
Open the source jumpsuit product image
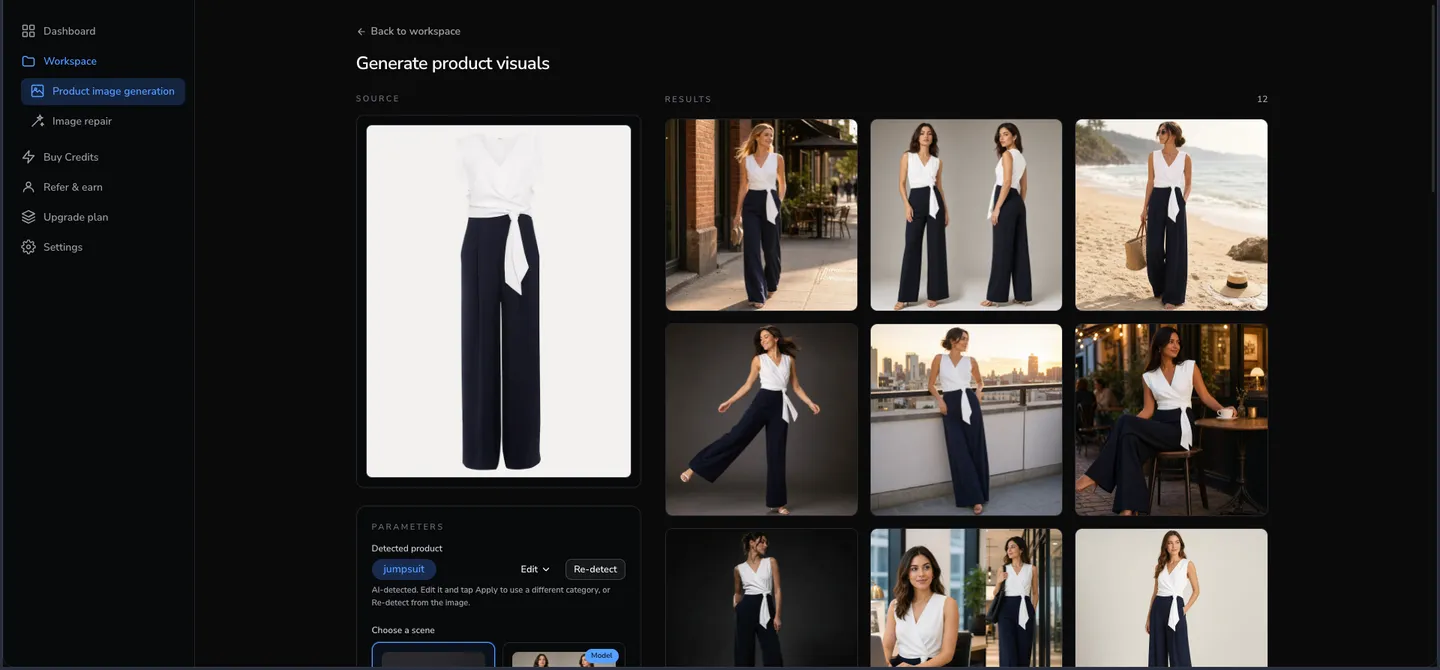pos(498,301)
